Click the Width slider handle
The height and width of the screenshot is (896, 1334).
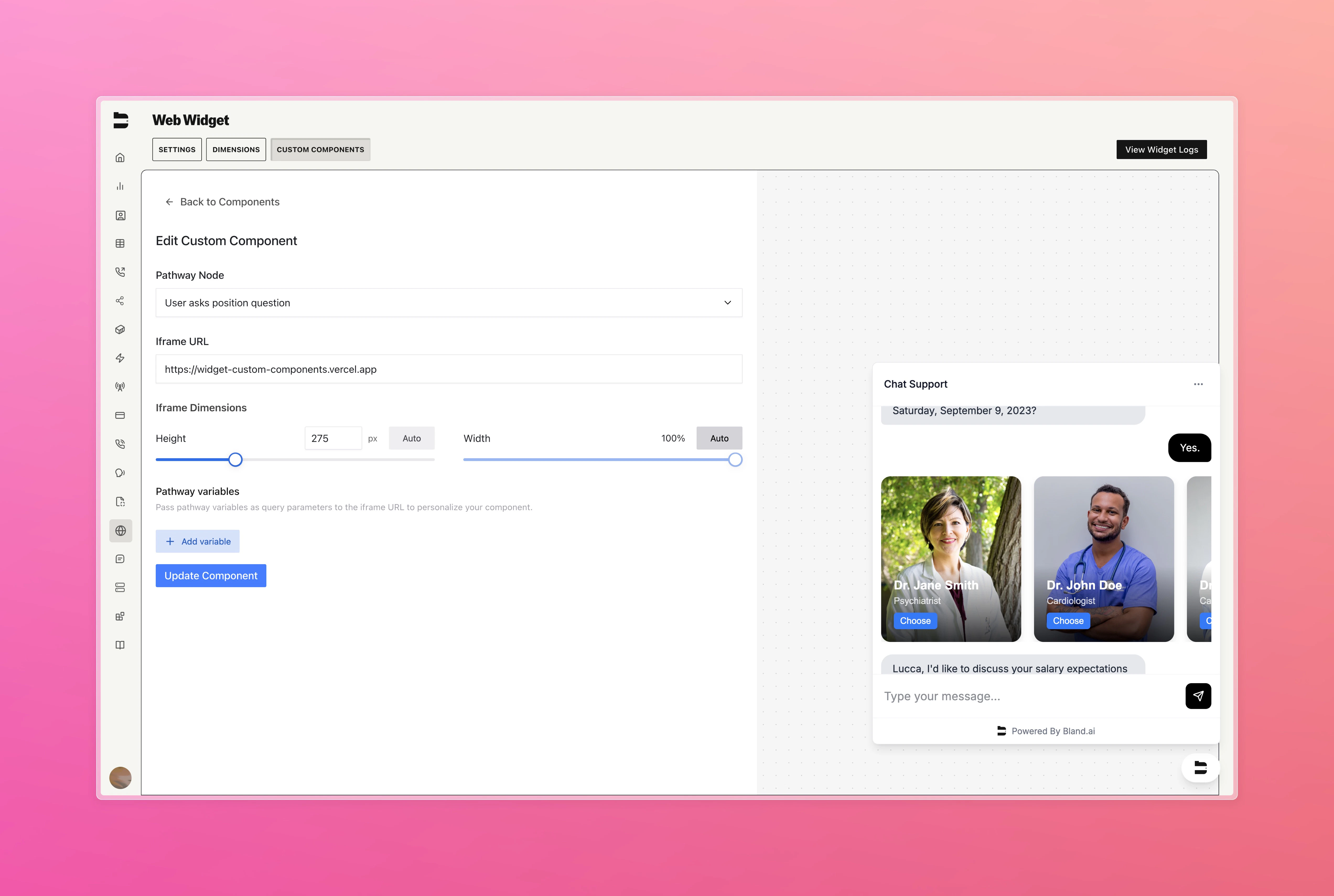tap(735, 460)
